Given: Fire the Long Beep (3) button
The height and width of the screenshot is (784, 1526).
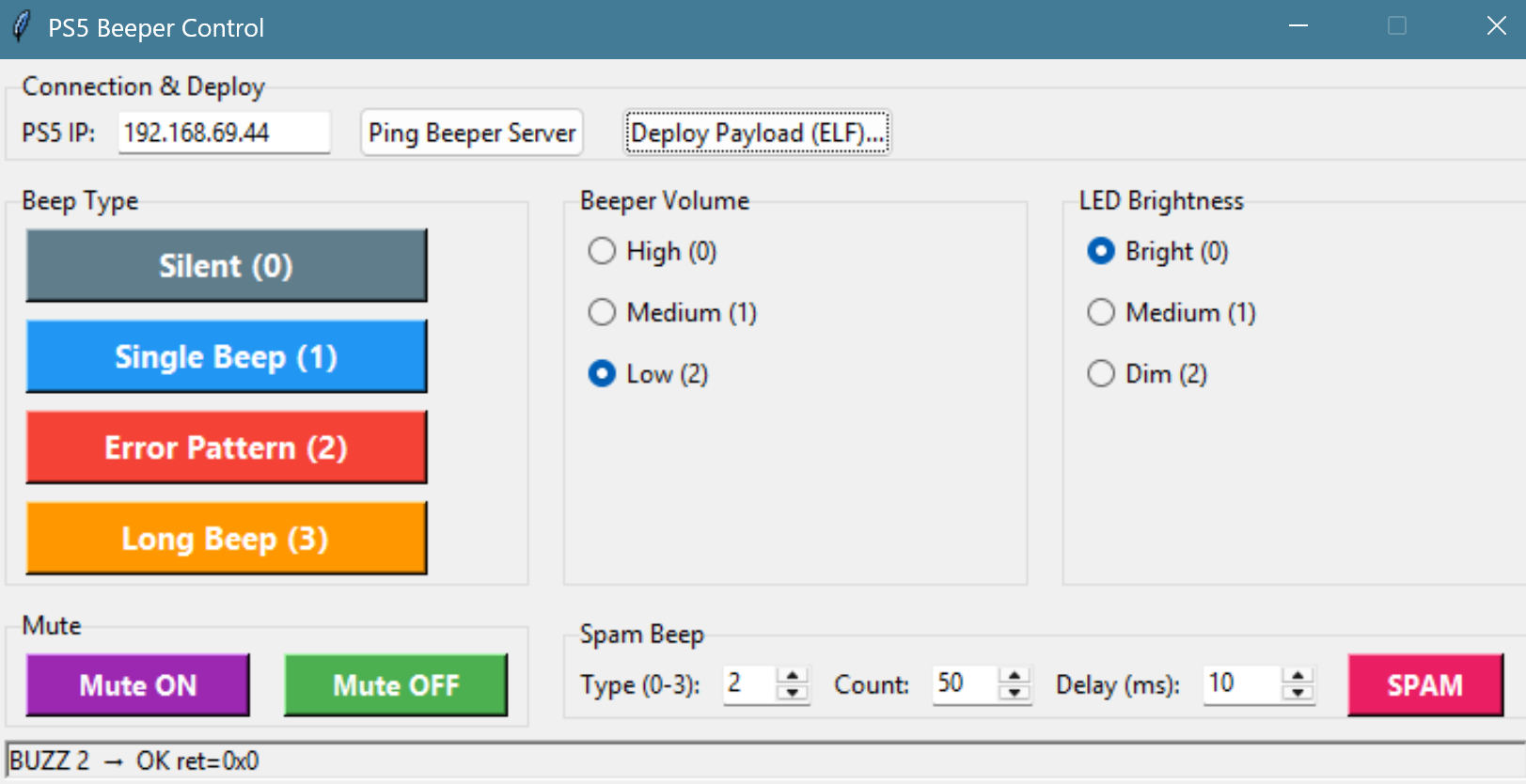Looking at the screenshot, I should pyautogui.click(x=227, y=539).
